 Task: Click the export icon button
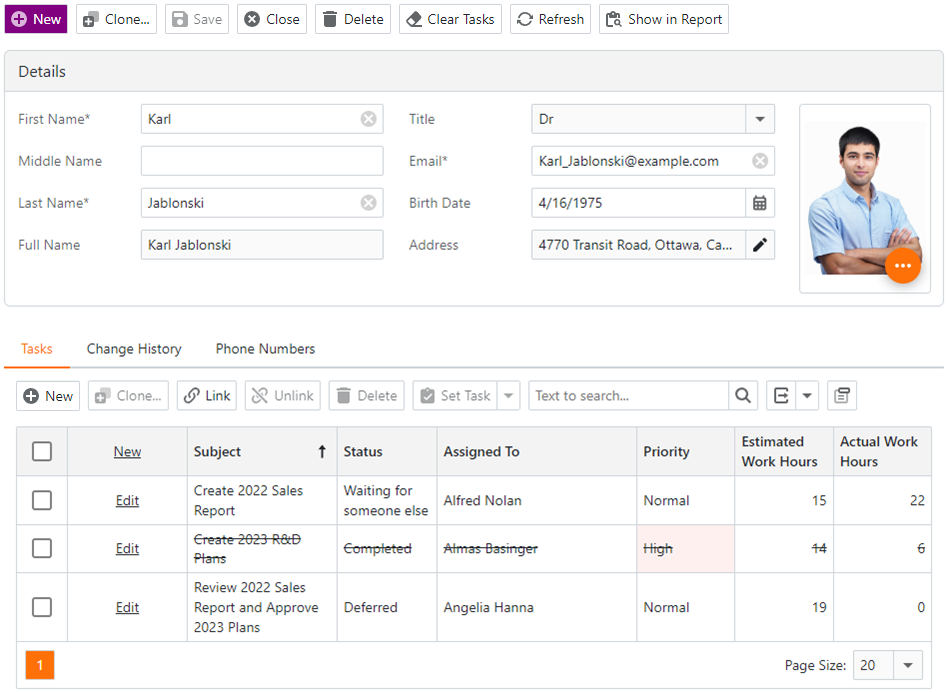(x=781, y=396)
